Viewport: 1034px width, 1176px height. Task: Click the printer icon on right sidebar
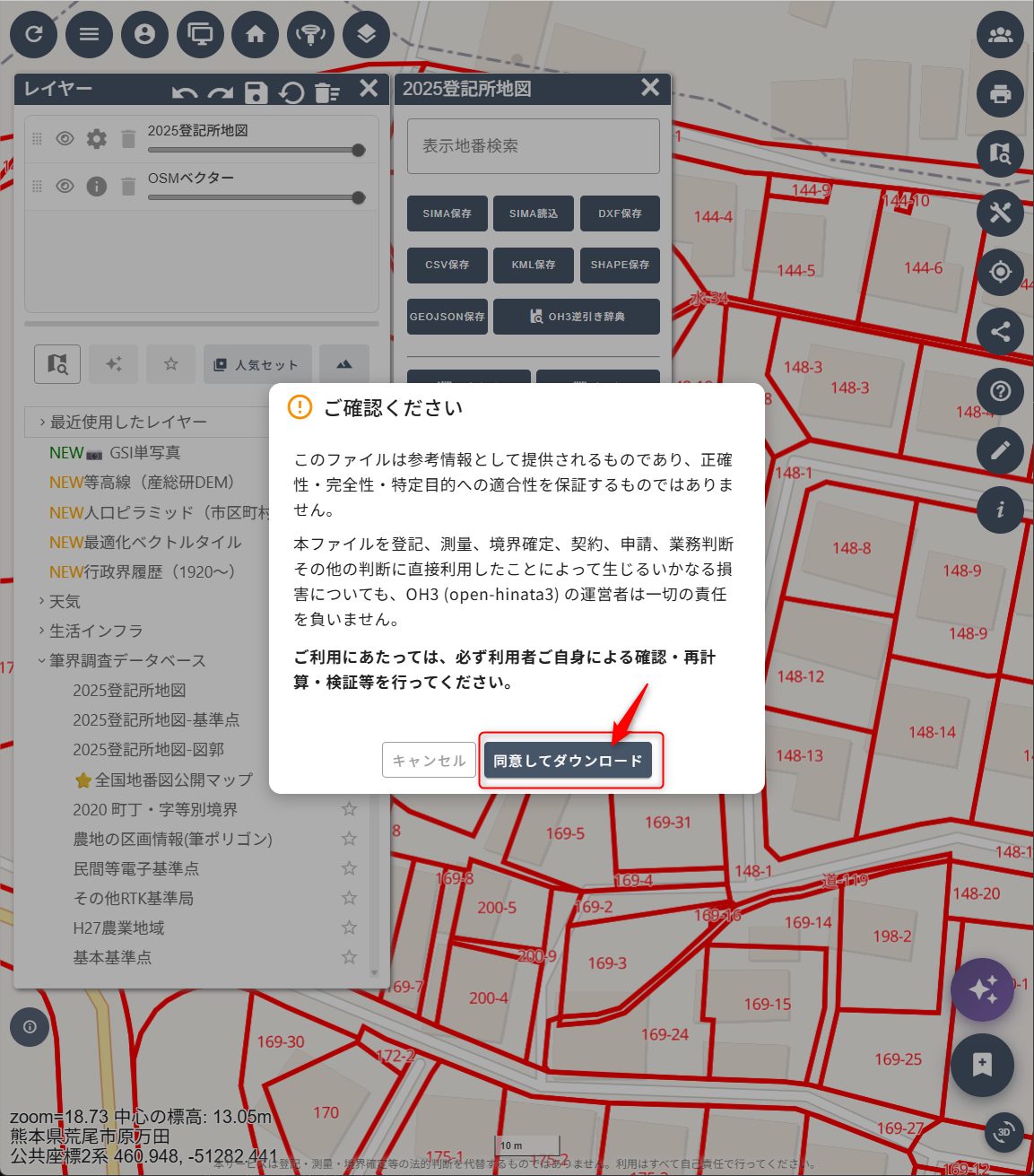(x=1000, y=94)
